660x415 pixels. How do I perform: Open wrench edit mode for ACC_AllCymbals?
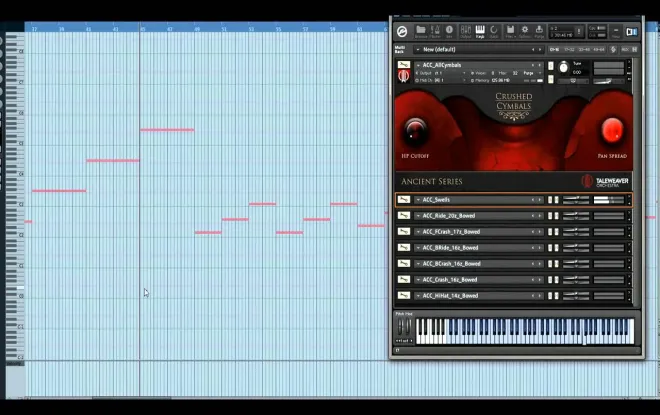pyautogui.click(x=404, y=65)
